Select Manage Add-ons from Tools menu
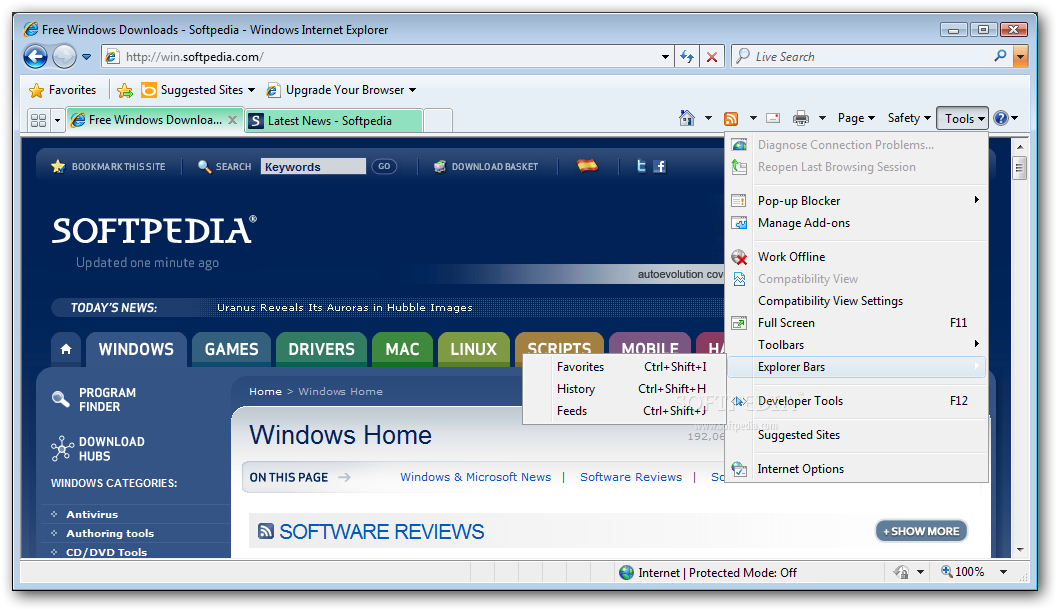The width and height of the screenshot is (1058, 611). point(856,223)
